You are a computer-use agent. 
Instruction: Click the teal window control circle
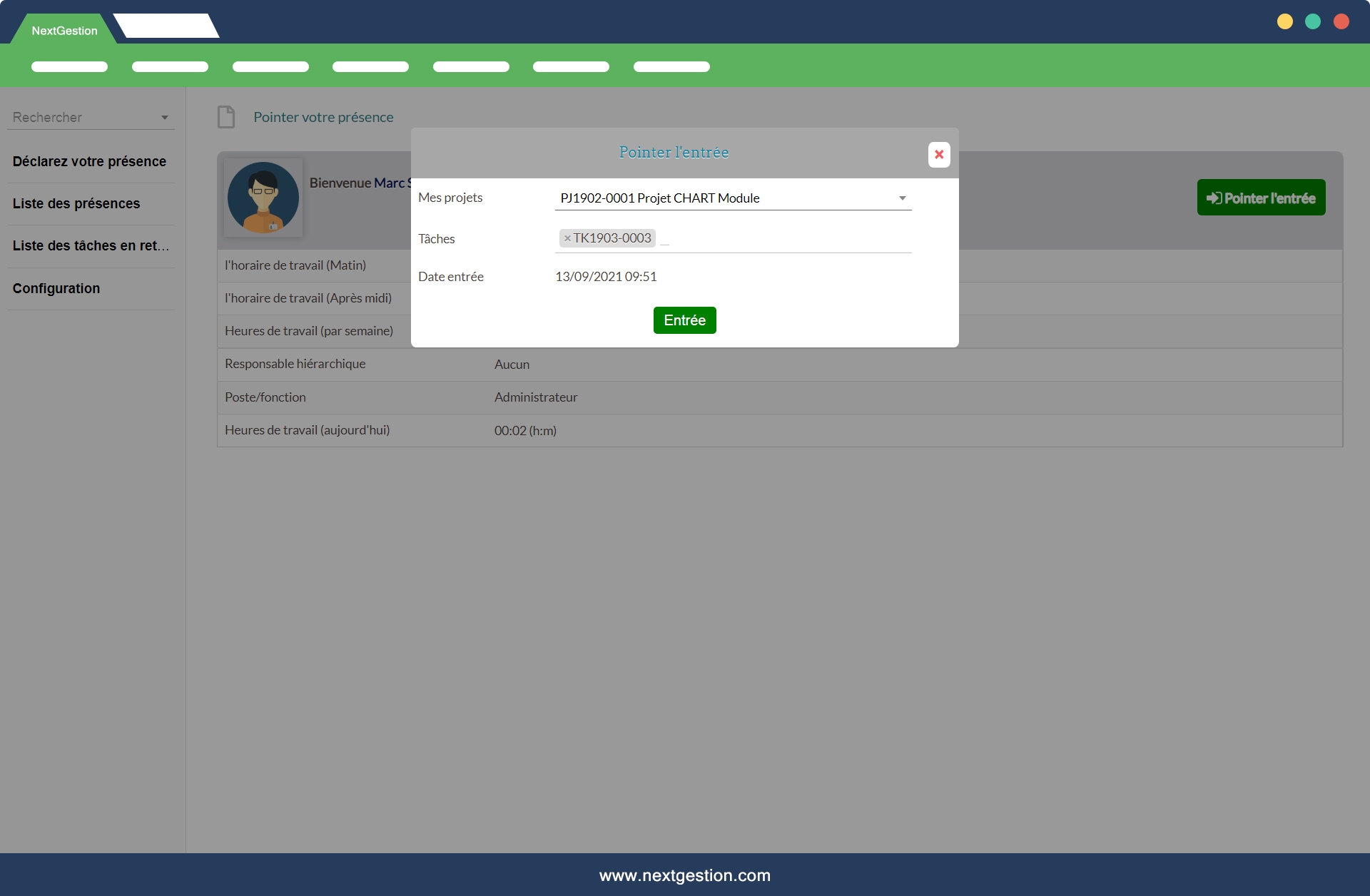pos(1312,21)
